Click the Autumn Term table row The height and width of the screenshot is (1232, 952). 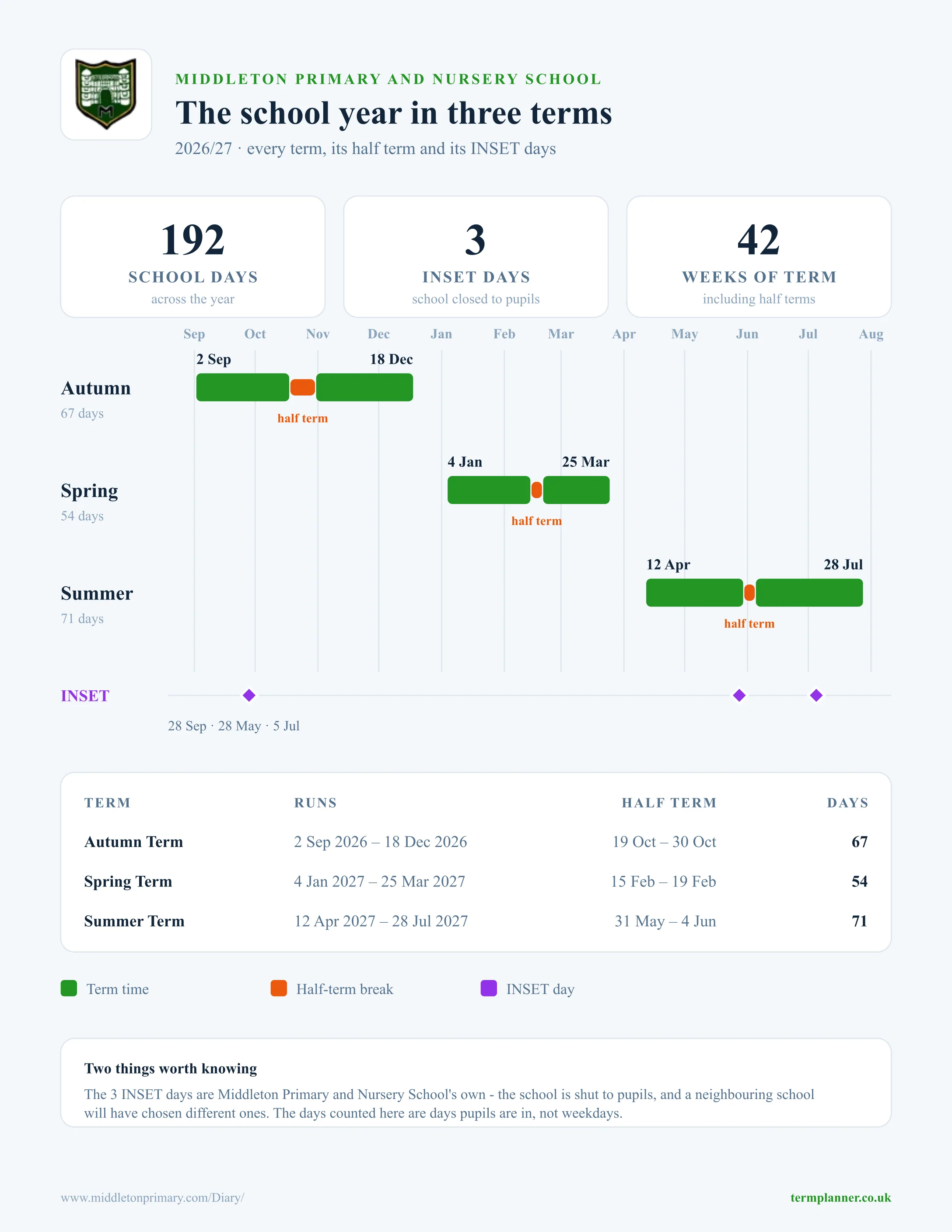[x=476, y=842]
